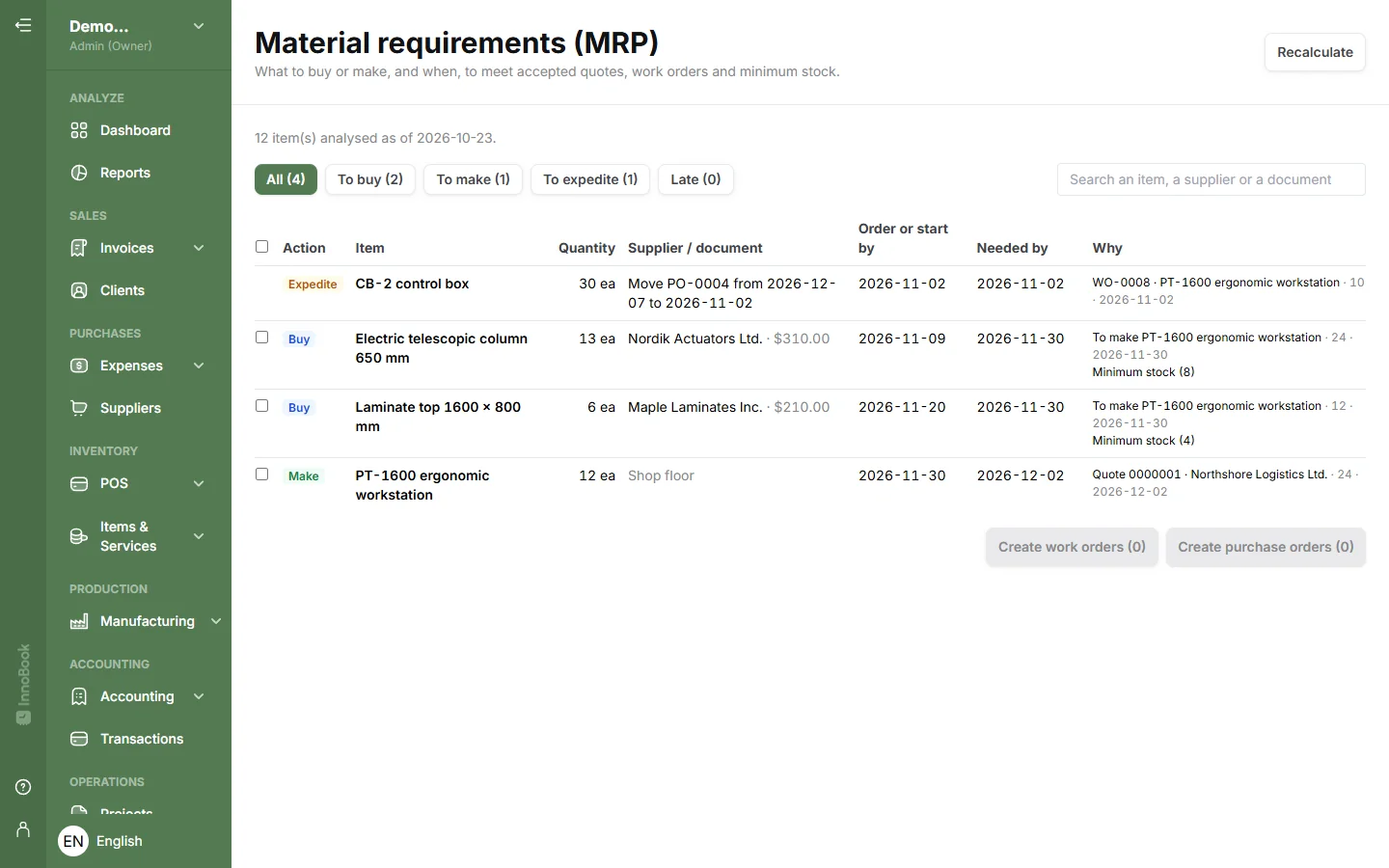Click the Maple Laminates Inc. supplier text

[x=694, y=407]
